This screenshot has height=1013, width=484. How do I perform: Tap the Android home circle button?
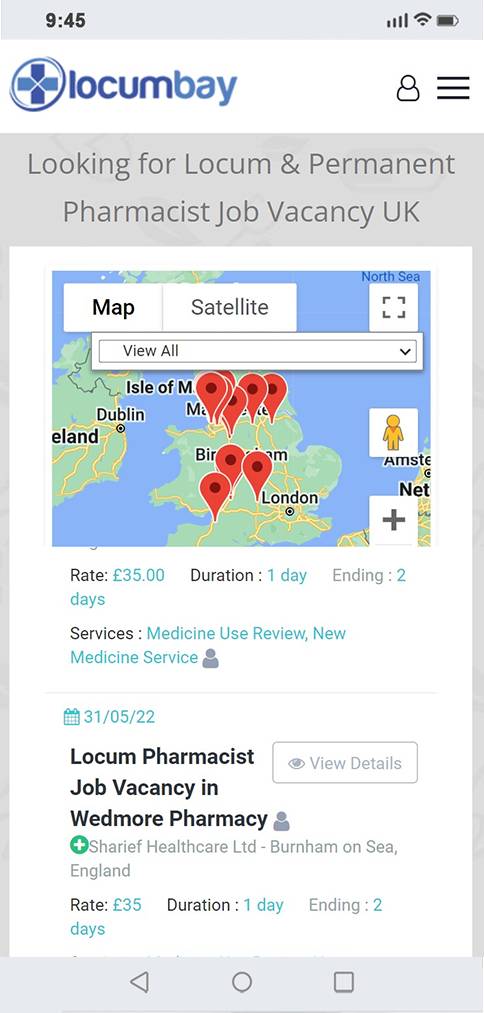(x=242, y=982)
